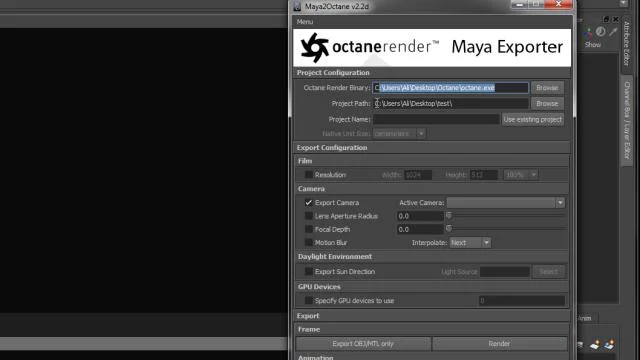
Task: Click the Focal Depth slider handle
Action: click(449, 229)
